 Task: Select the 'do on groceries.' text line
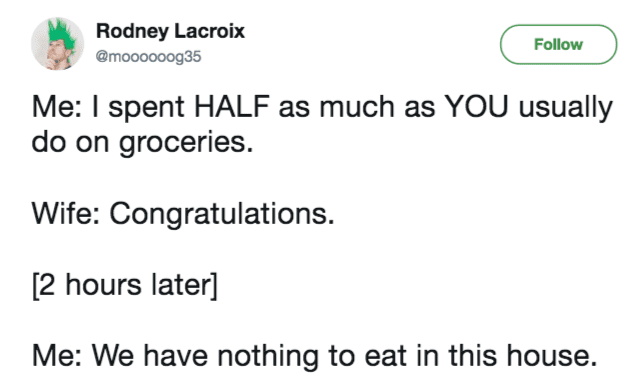[x=142, y=143]
